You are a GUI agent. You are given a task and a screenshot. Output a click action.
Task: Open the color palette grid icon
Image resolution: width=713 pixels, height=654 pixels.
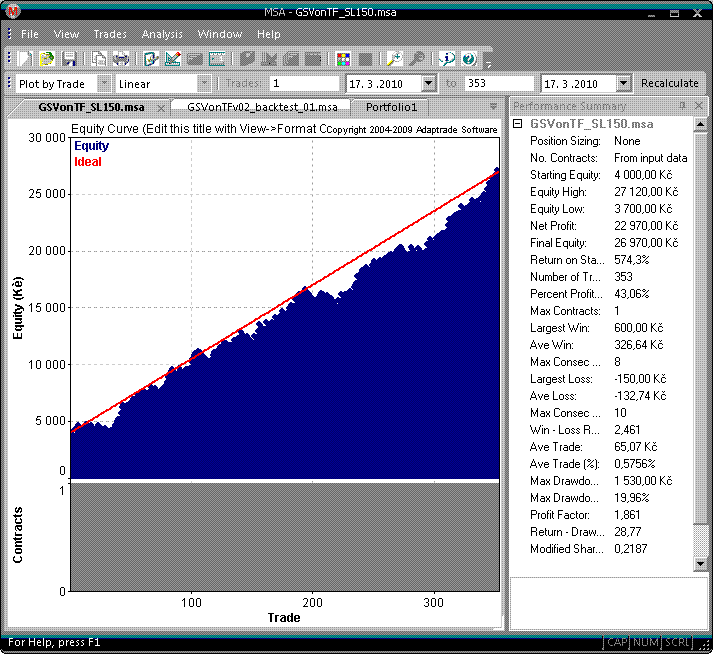point(343,59)
